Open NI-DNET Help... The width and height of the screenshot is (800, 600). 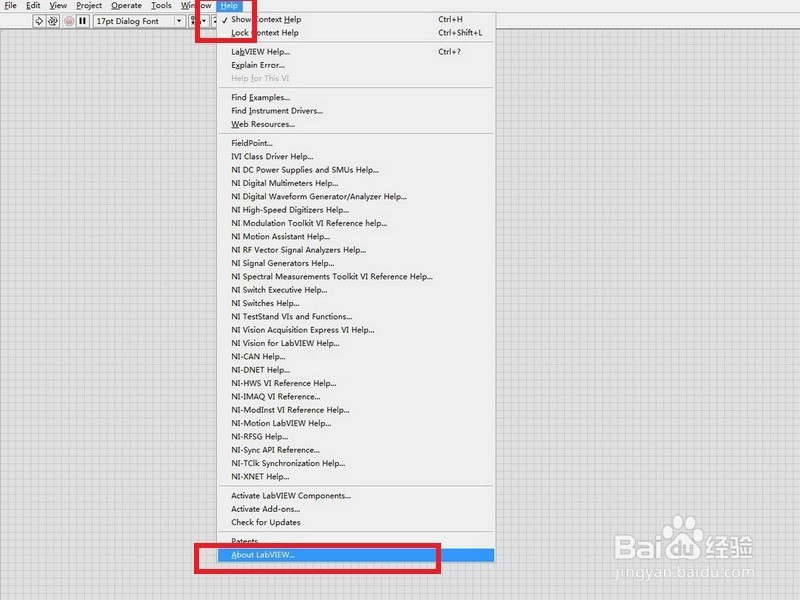tap(356, 369)
